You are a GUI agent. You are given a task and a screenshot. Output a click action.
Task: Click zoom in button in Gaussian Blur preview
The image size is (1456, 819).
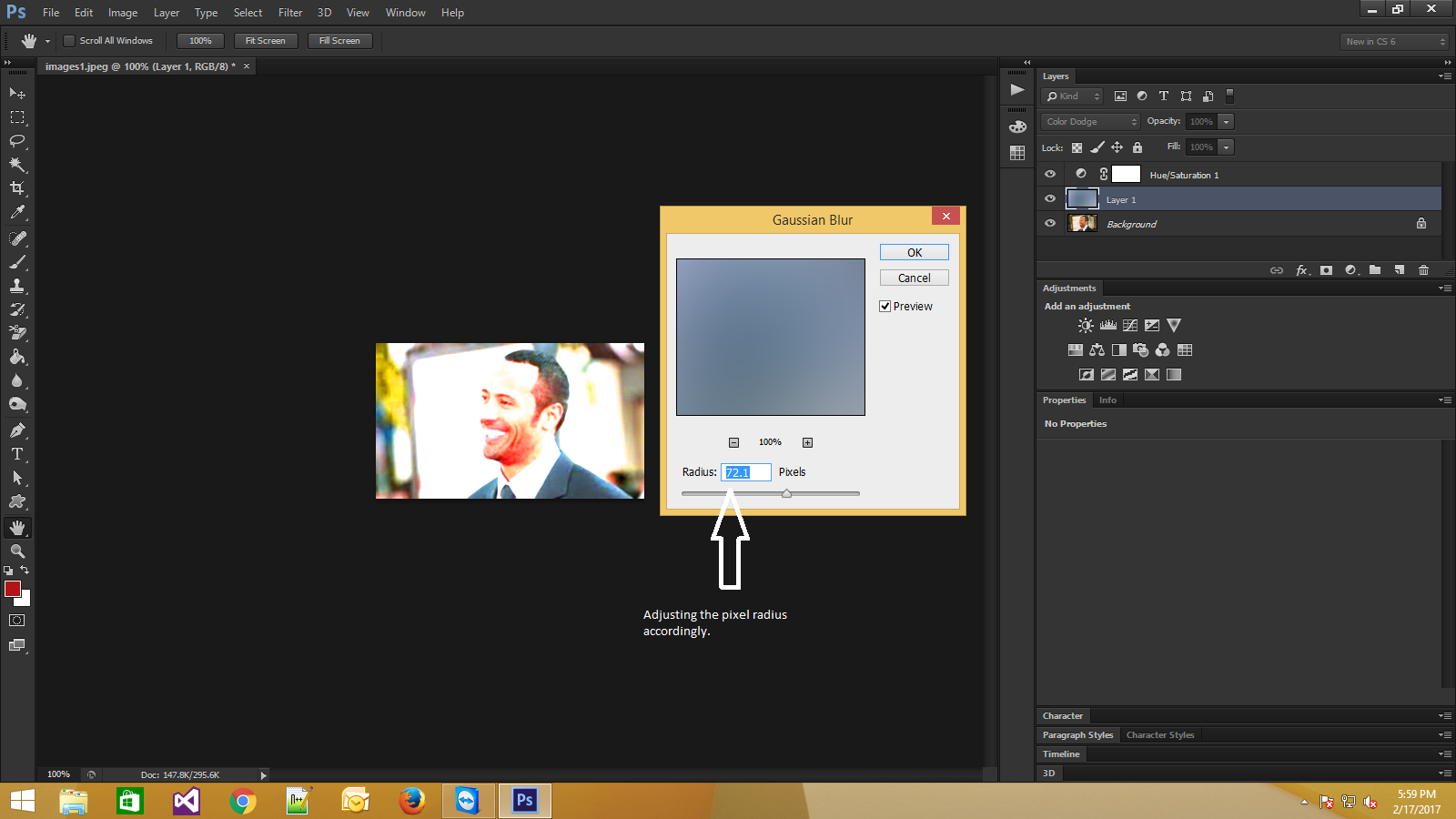click(x=807, y=442)
